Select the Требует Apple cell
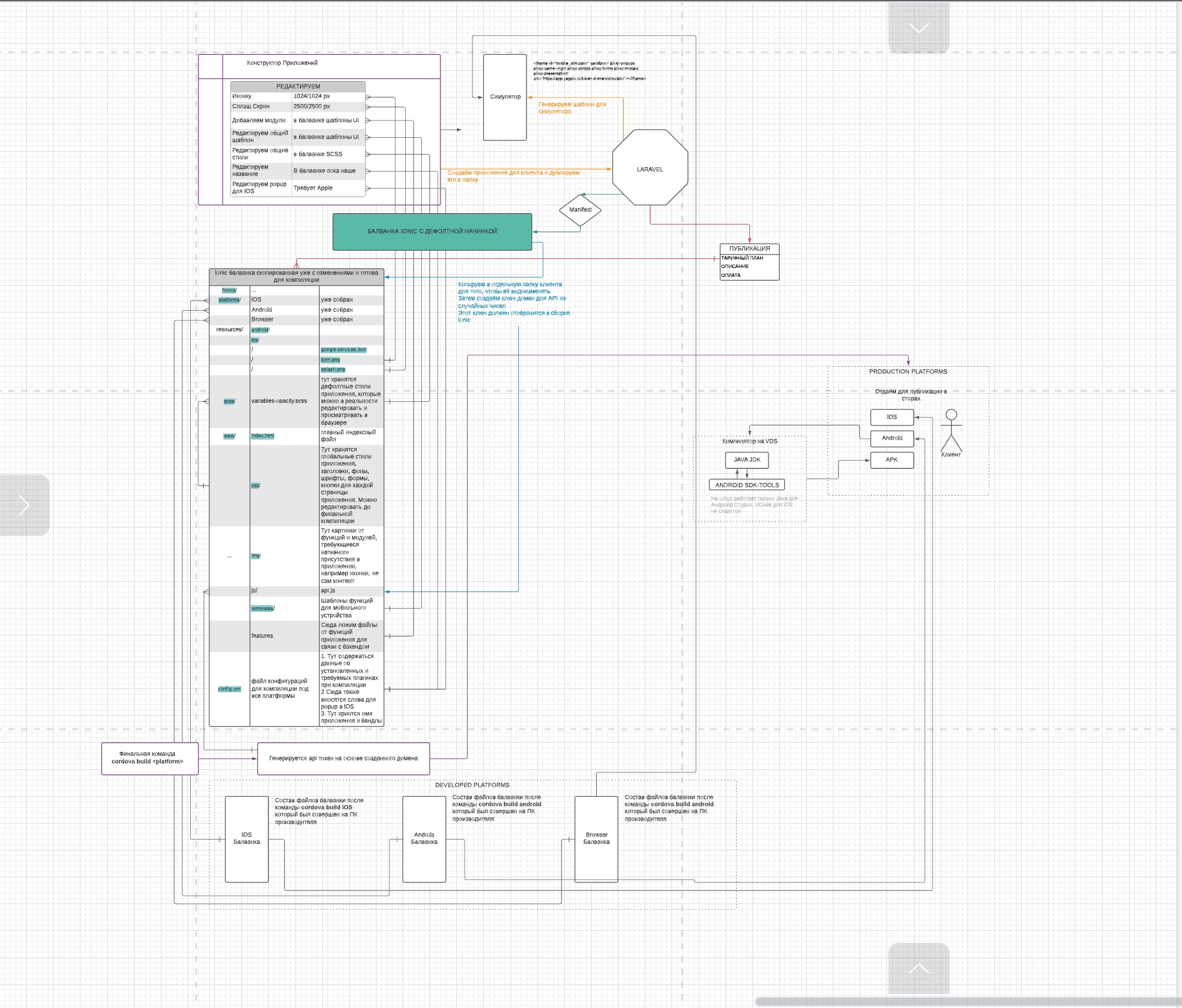1182x1008 pixels. (328, 188)
